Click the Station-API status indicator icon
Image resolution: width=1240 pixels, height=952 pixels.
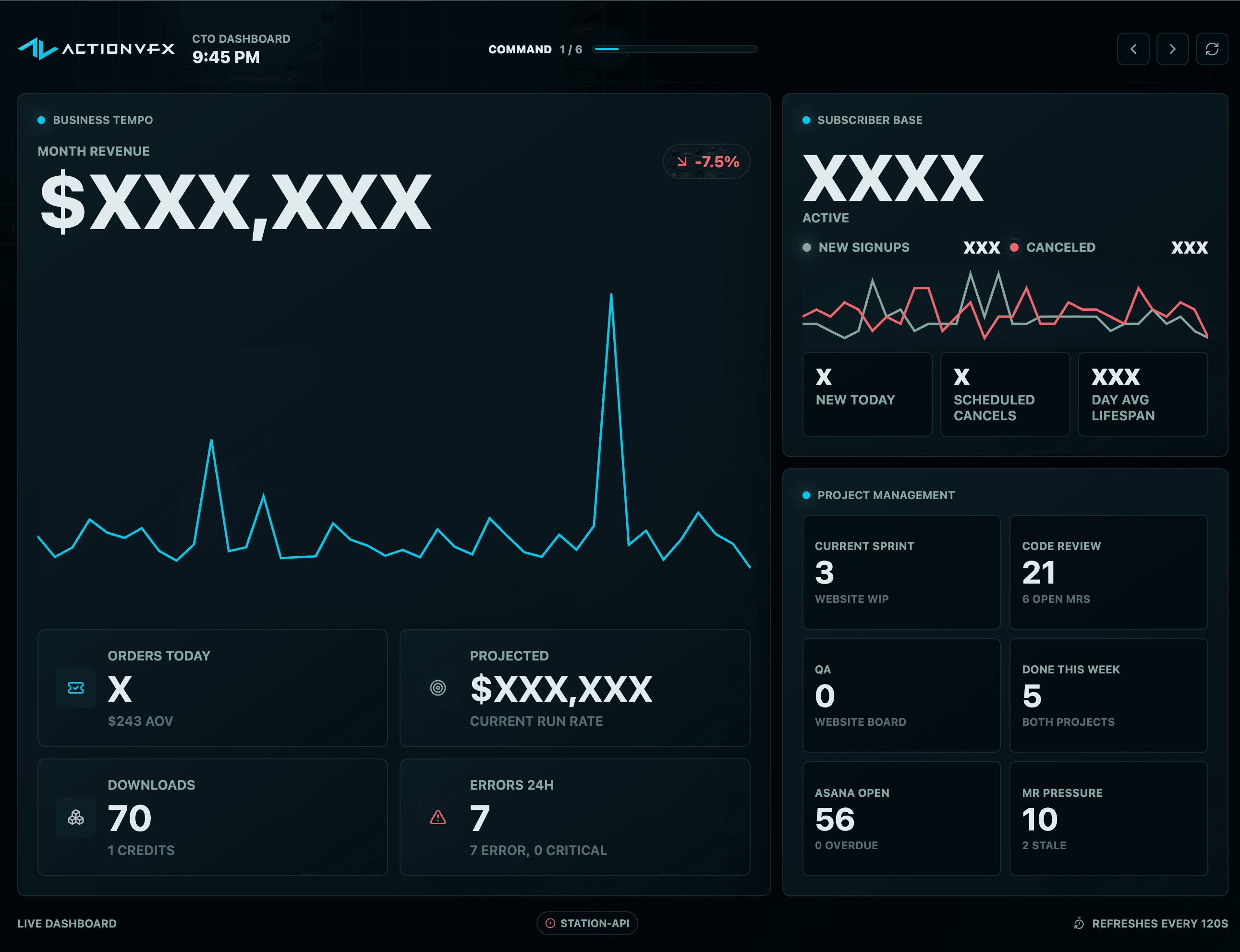[550, 923]
